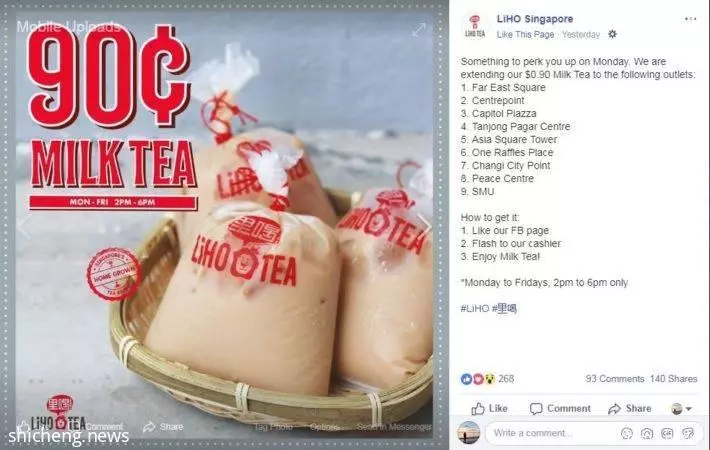This screenshot has height=450, width=710.
Task: Like the post in the sidebar
Action: (489, 408)
